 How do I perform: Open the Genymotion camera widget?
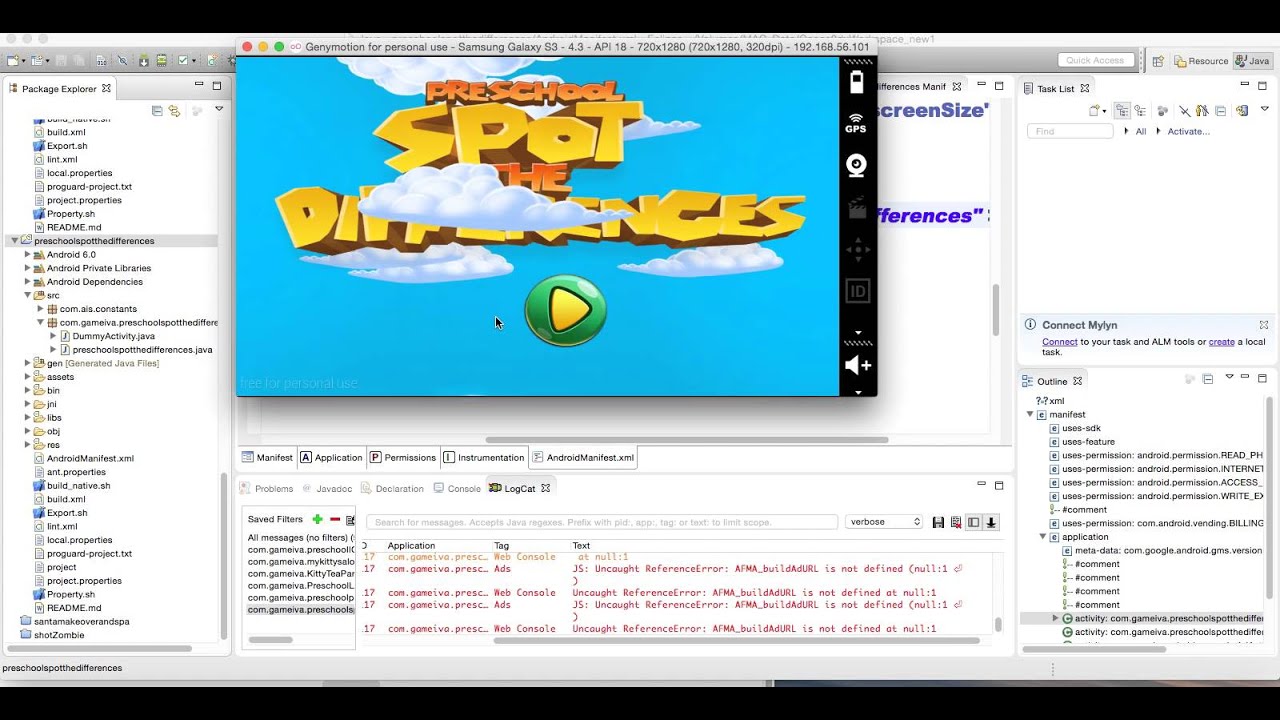point(856,166)
